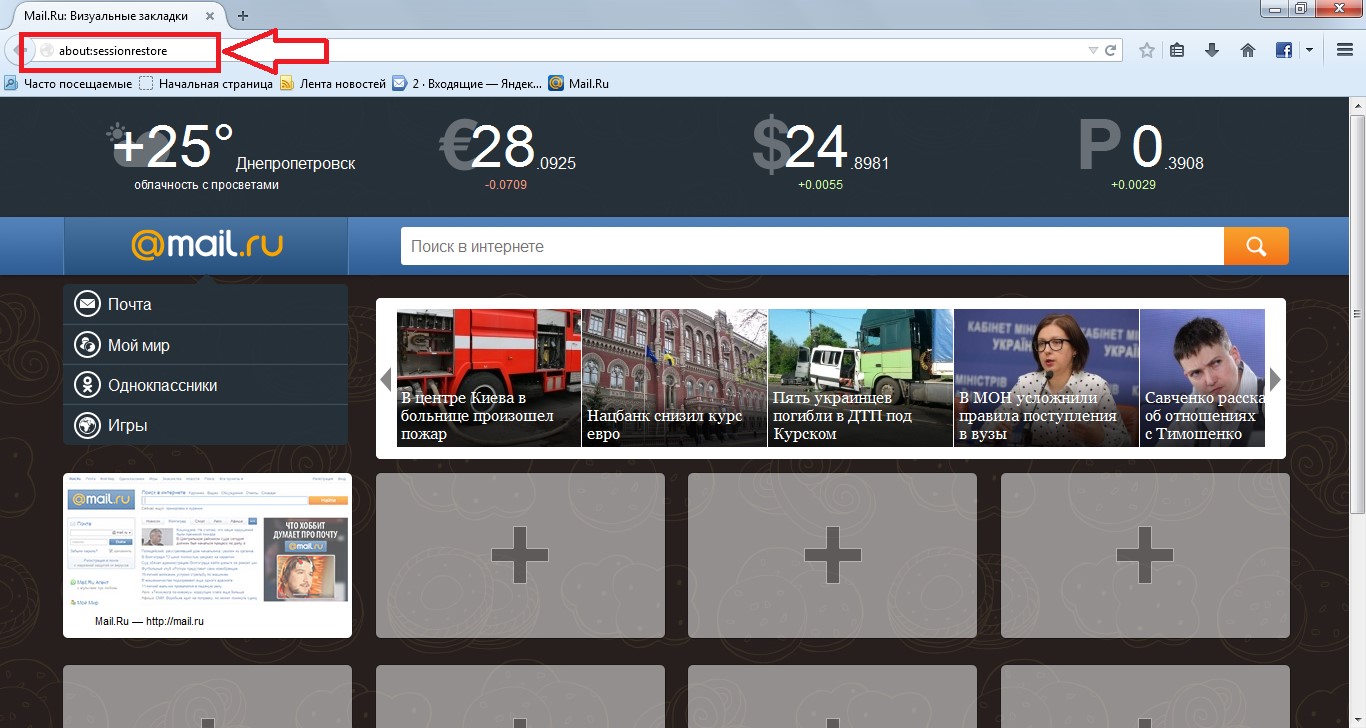The image size is (1366, 728).
Task: Expand the address bar history dropdown
Action: 1092,50
